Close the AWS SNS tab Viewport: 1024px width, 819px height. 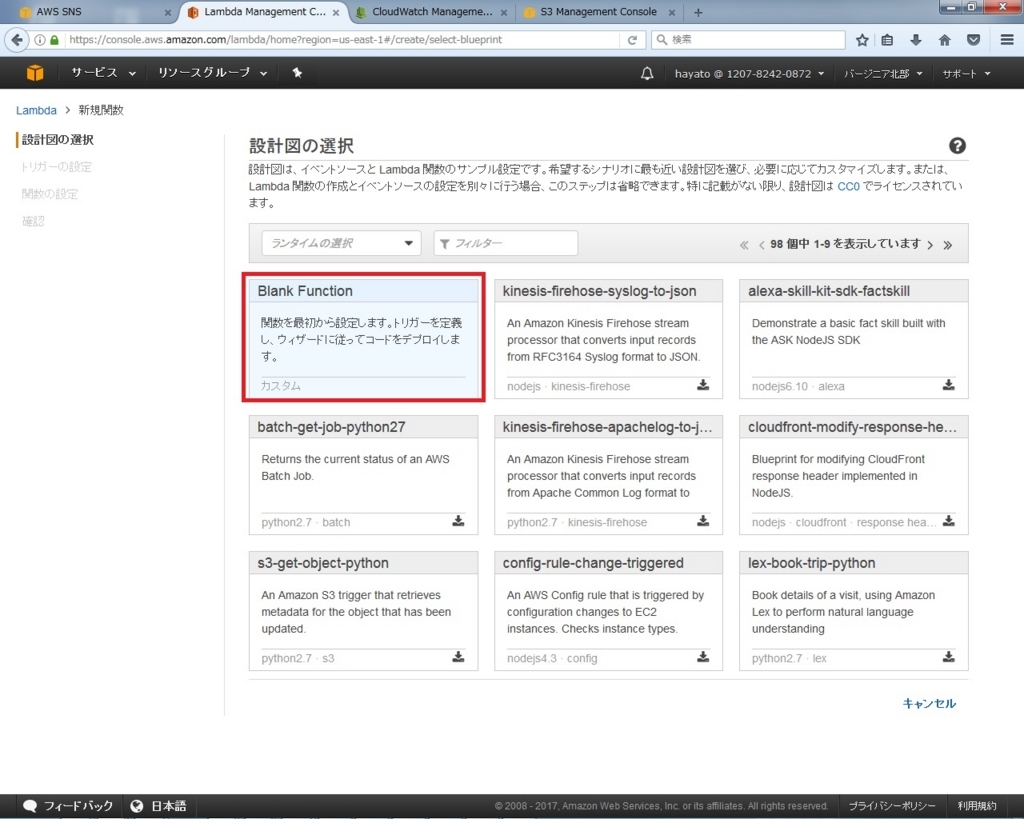click(167, 12)
